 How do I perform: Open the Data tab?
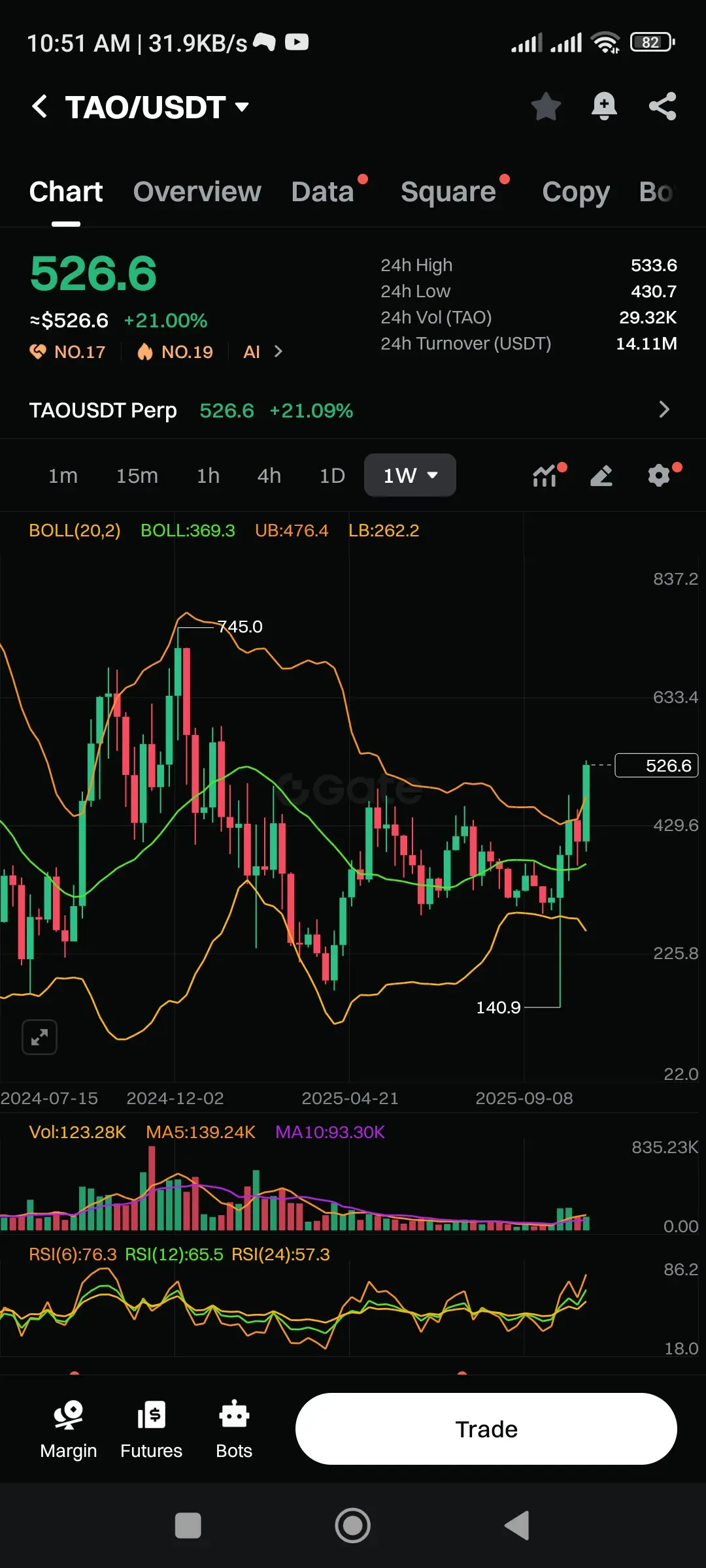coord(322,192)
